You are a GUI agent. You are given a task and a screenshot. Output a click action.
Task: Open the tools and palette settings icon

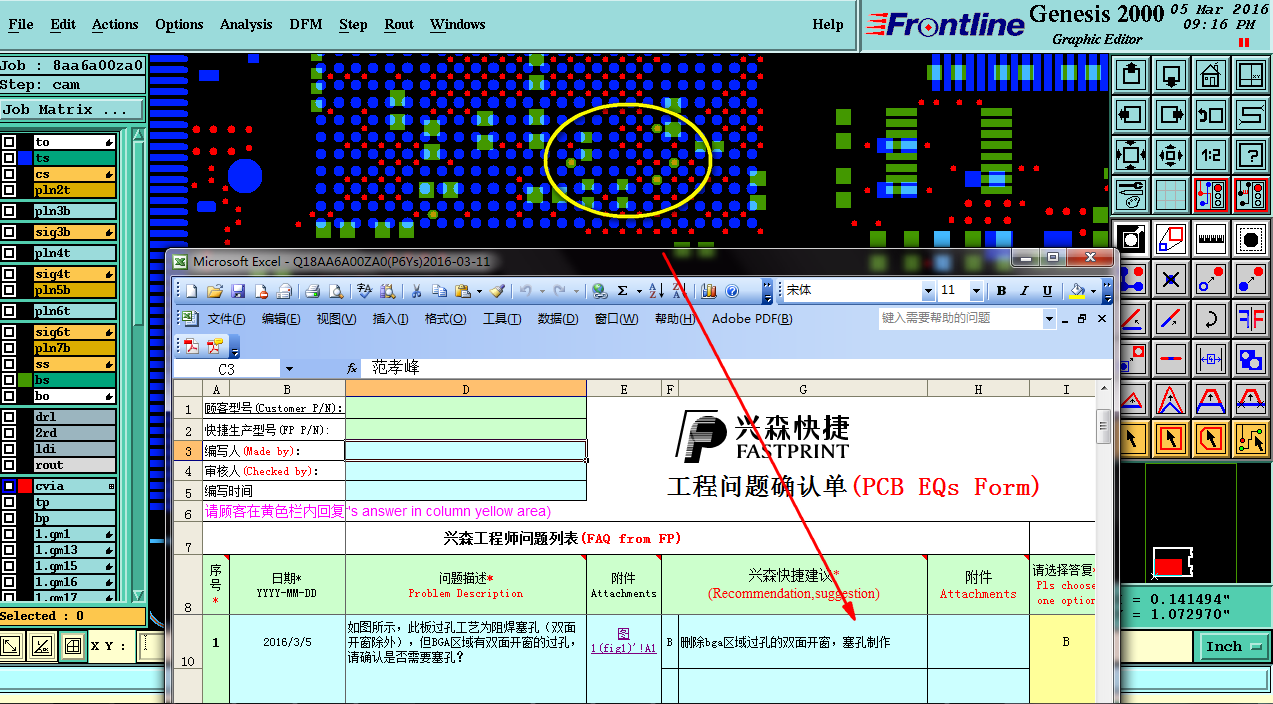pos(1131,194)
